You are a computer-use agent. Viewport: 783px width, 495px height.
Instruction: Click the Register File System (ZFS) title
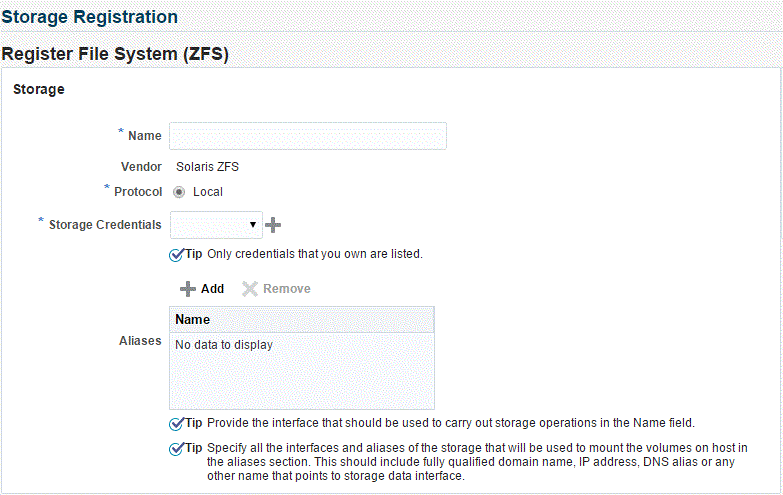(x=116, y=54)
